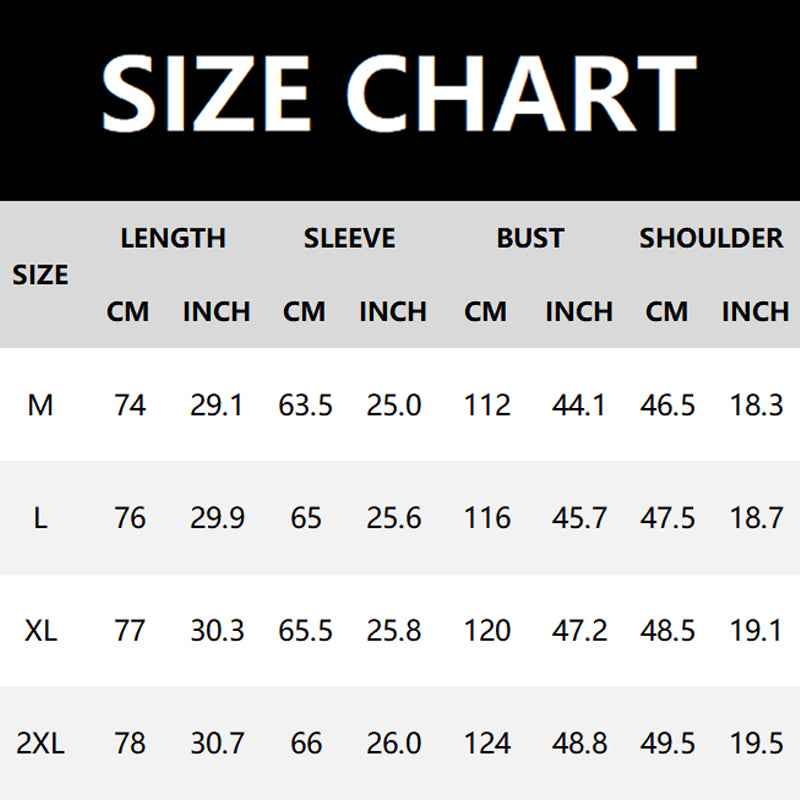Click the 18.7 inch shoulder value
Screen dimensions: 800x800
[755, 518]
